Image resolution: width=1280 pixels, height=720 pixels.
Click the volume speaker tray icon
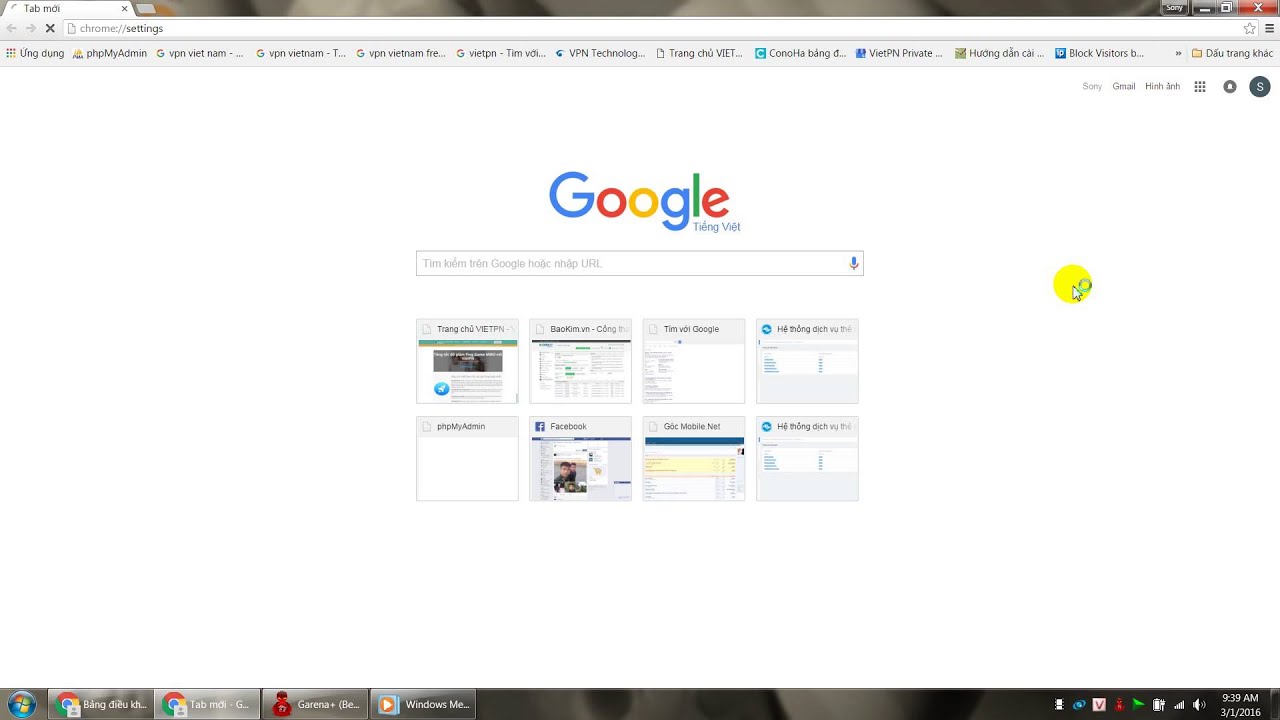tap(1199, 705)
